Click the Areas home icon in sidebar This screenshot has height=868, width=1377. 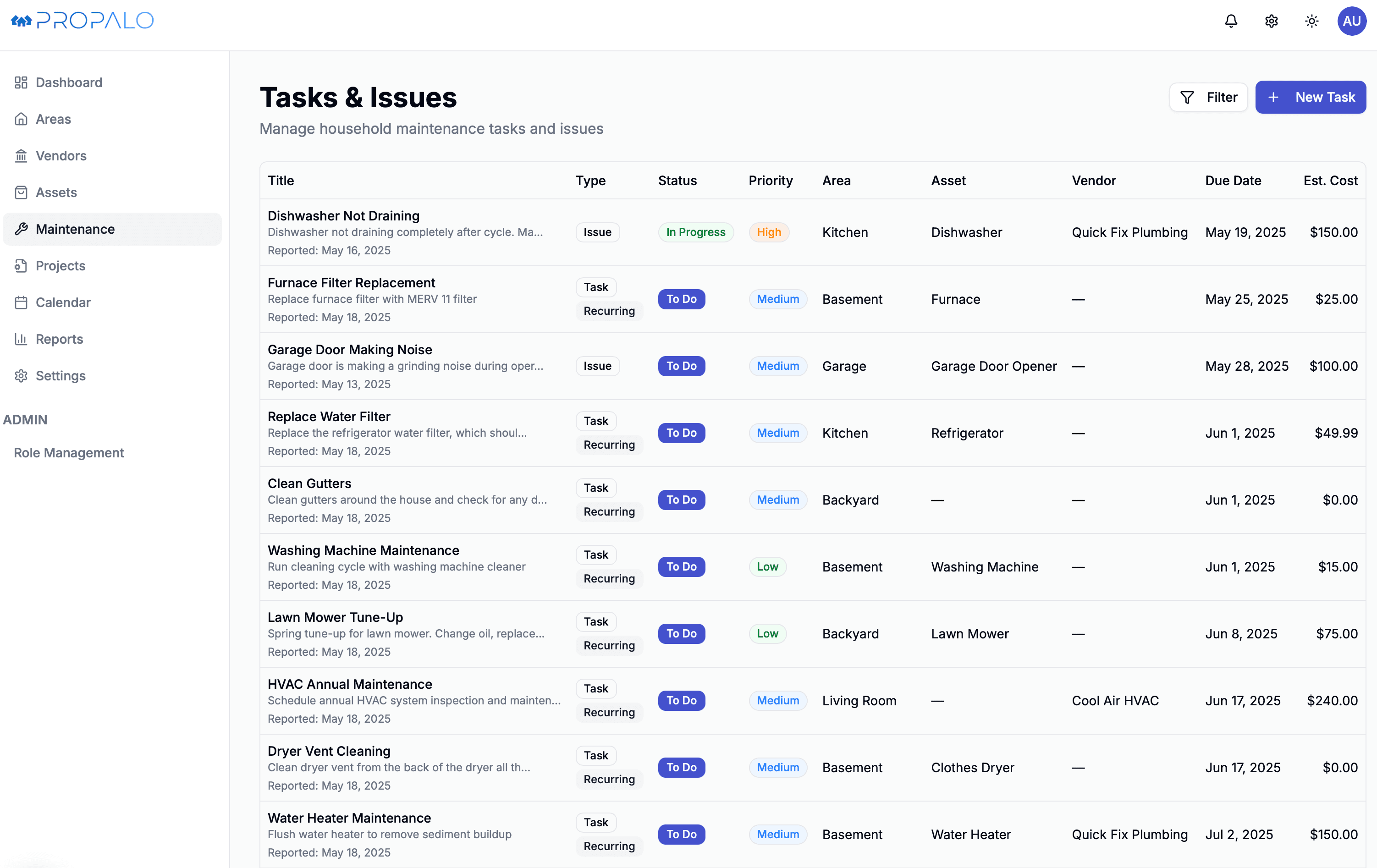coord(21,119)
